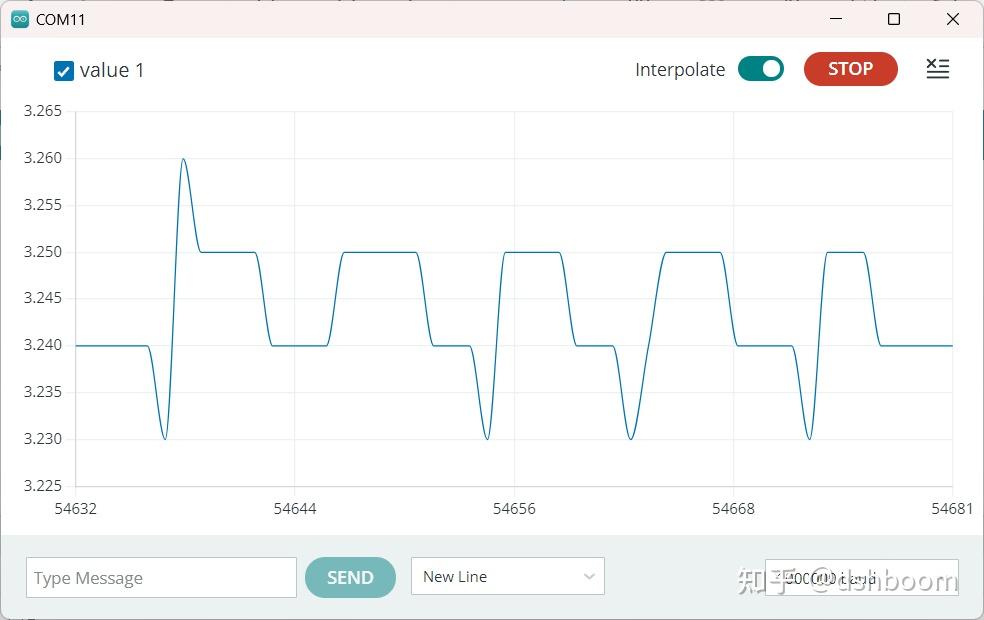Open the New Line line-ending dropdown
Screen dimensions: 984x620
(507, 576)
